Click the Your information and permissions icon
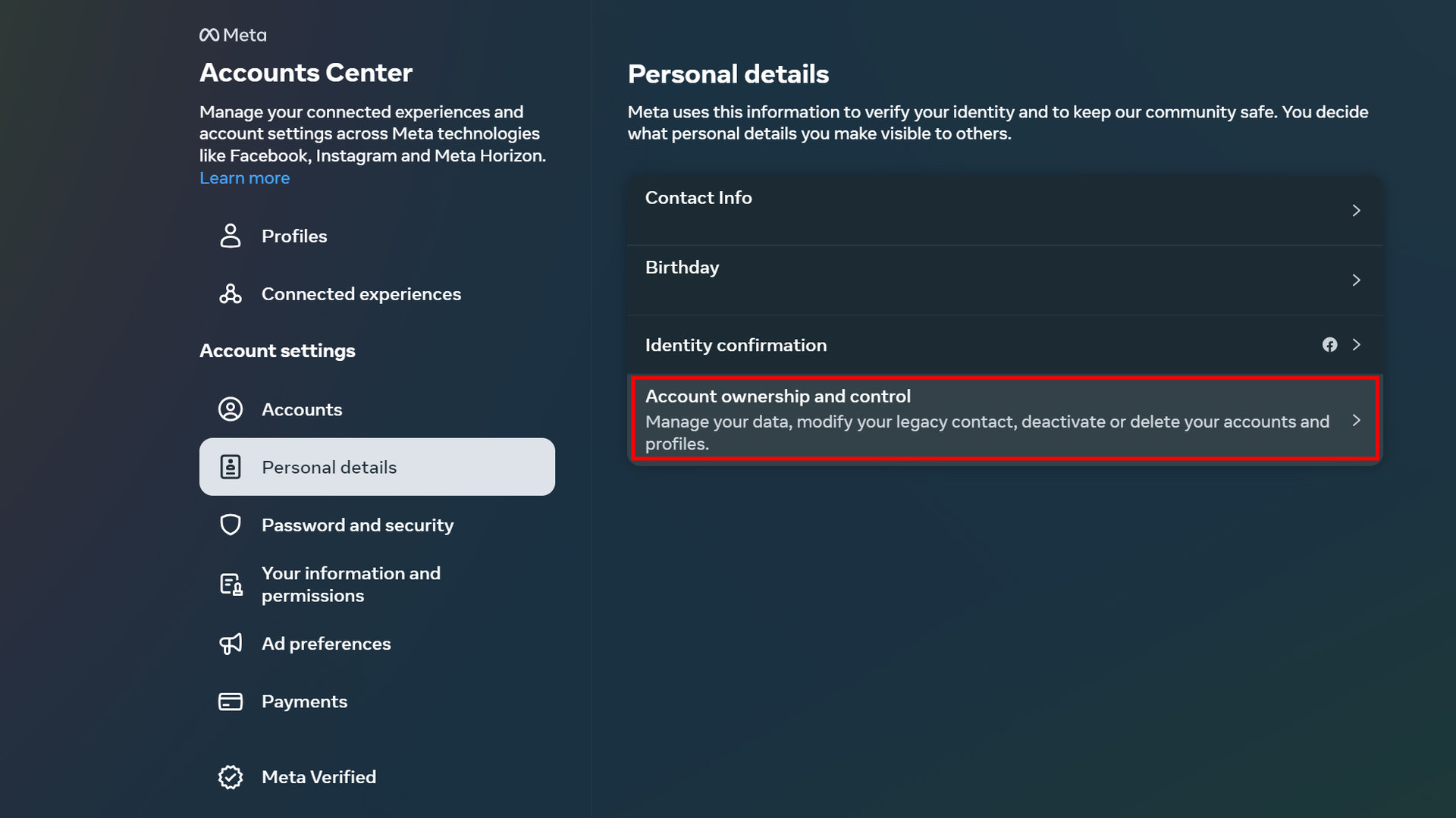 (231, 585)
